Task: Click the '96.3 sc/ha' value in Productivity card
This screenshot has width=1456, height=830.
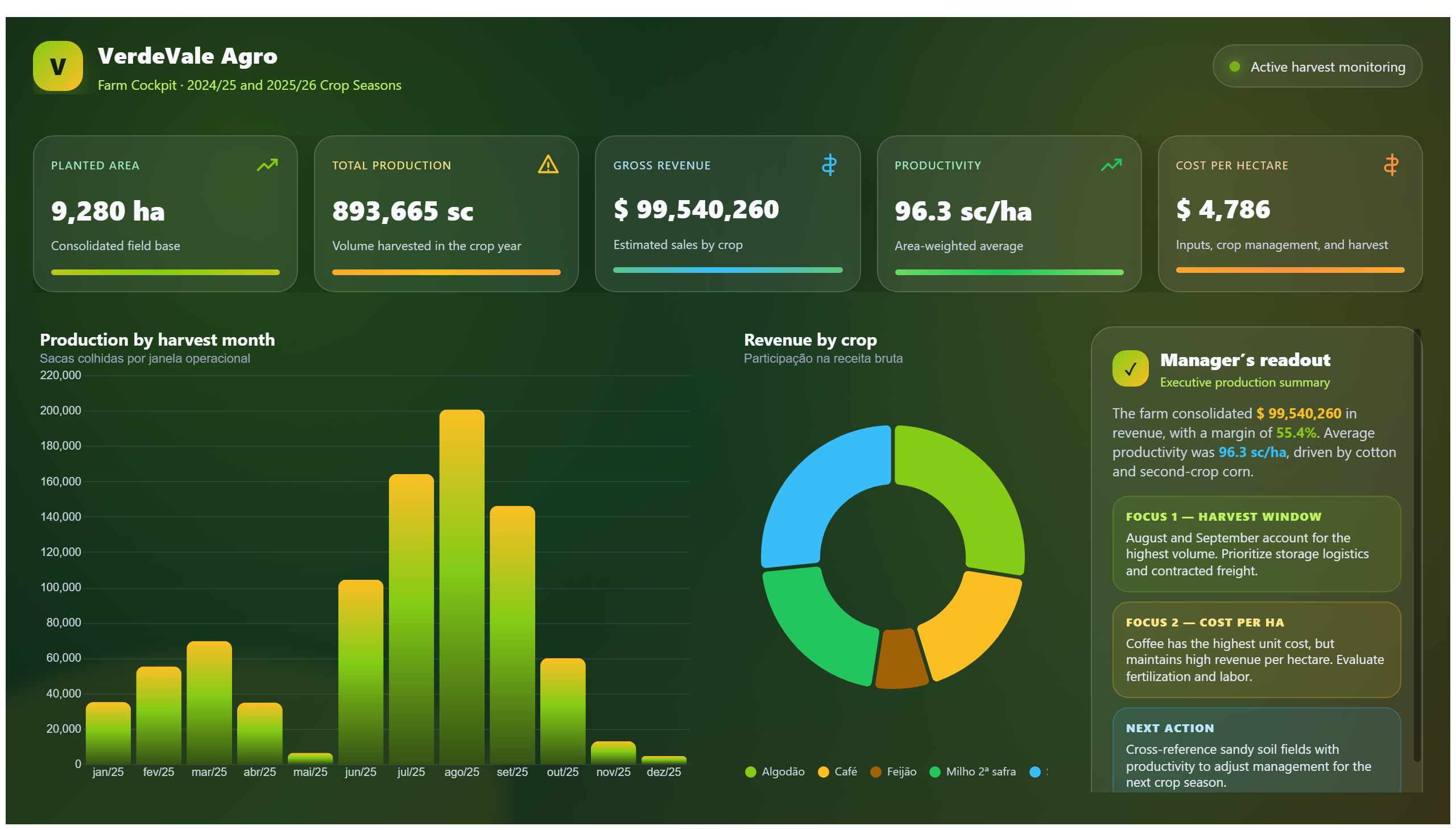Action: pyautogui.click(x=963, y=210)
